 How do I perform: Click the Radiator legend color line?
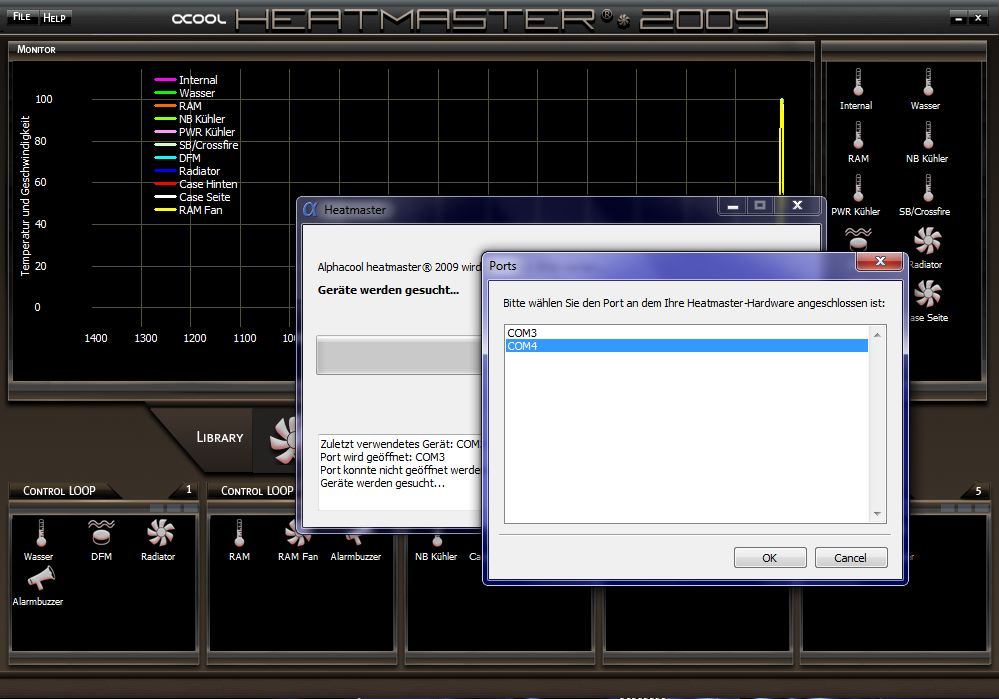[165, 171]
